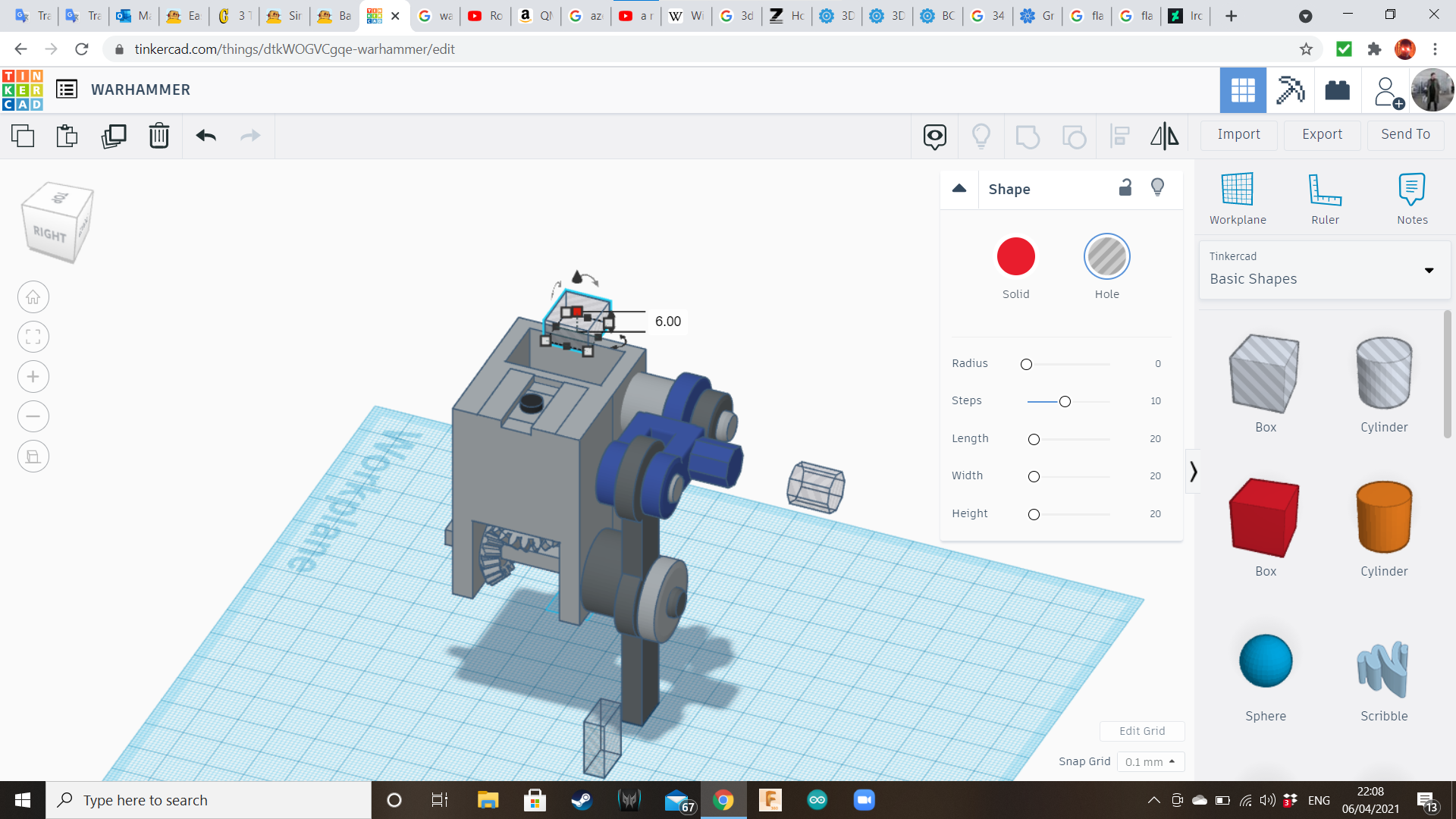Click the Home view icon
The height and width of the screenshot is (819, 1456).
click(33, 297)
